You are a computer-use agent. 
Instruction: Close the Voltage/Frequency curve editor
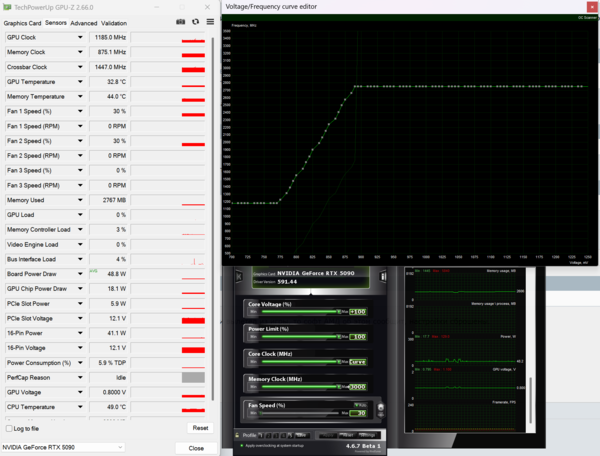[591, 7]
